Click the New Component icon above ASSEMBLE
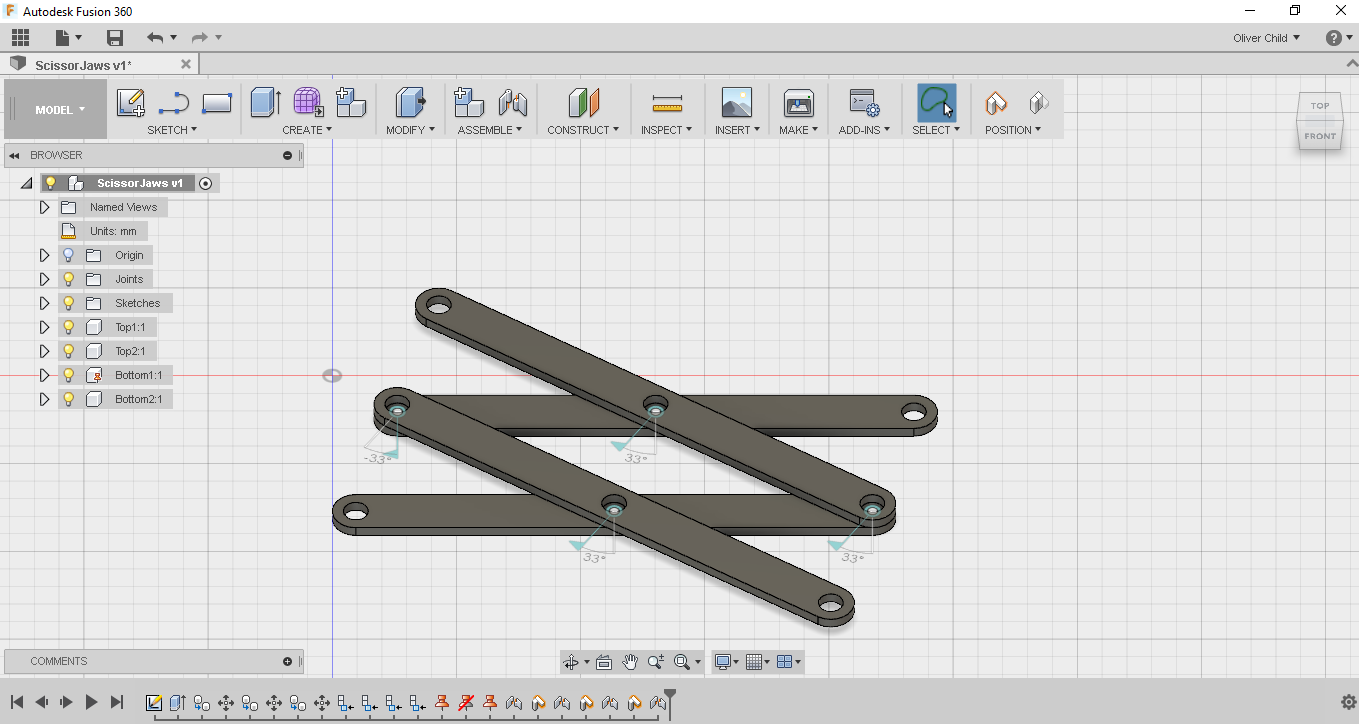 click(x=469, y=102)
